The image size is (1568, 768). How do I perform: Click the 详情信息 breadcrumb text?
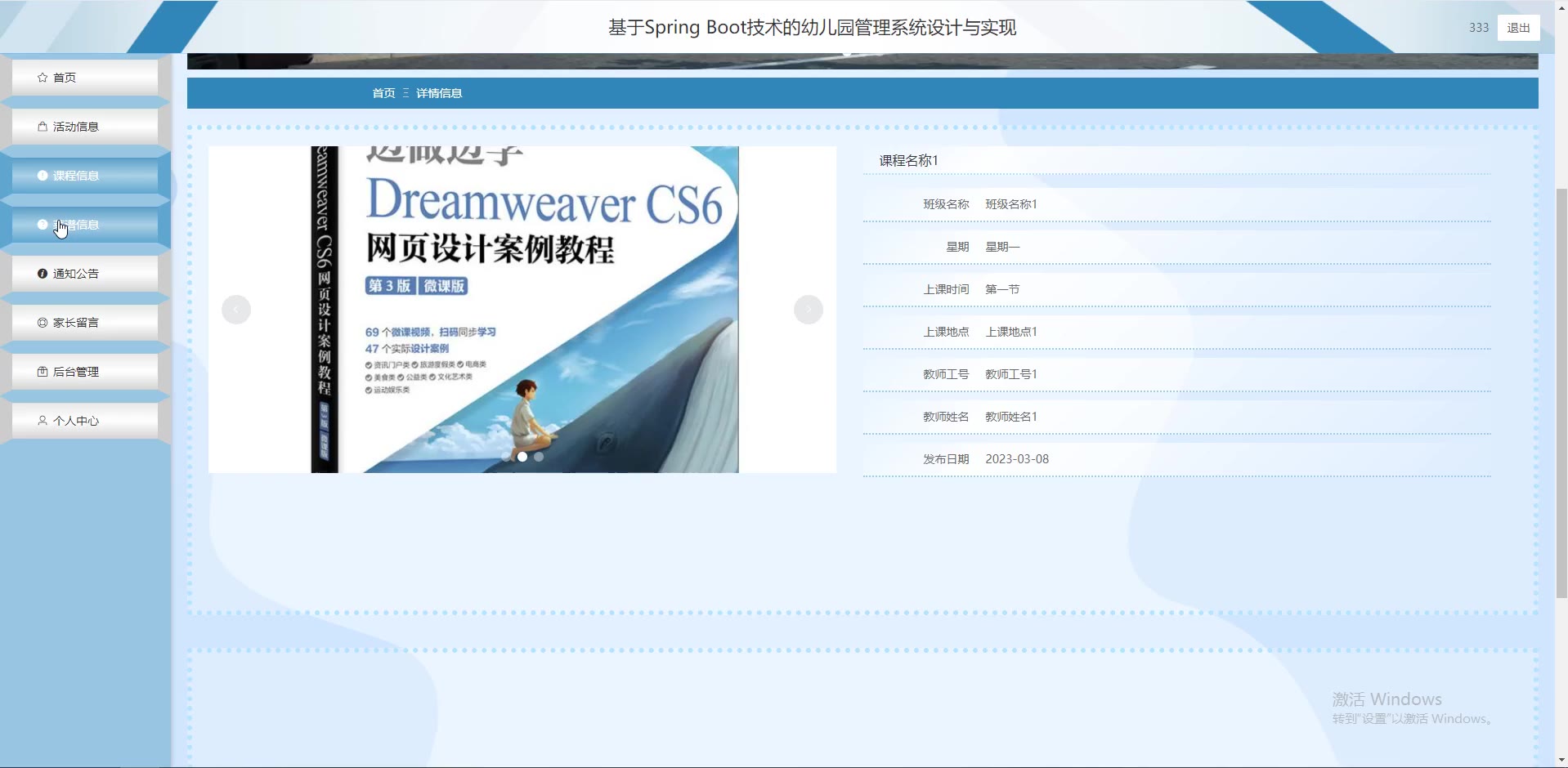439,93
